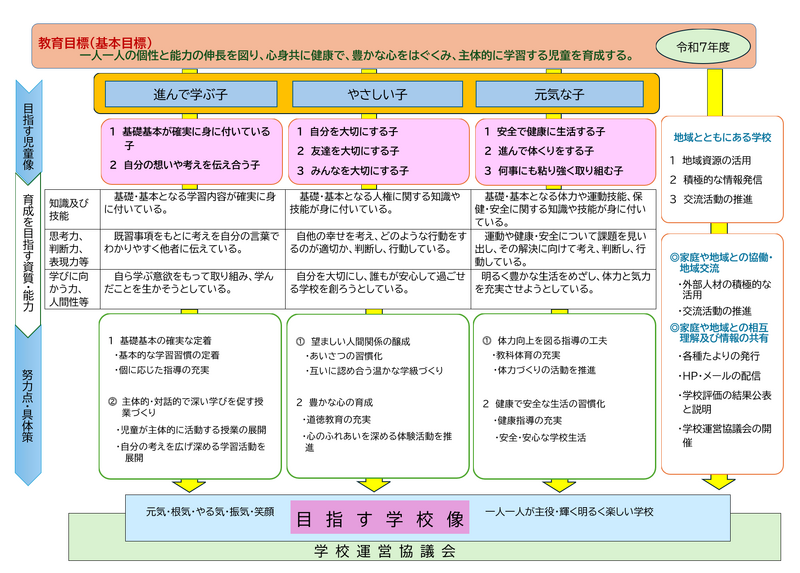
Task: Click the pink 目指す学校像 box
Action: pyautogui.click(x=378, y=520)
